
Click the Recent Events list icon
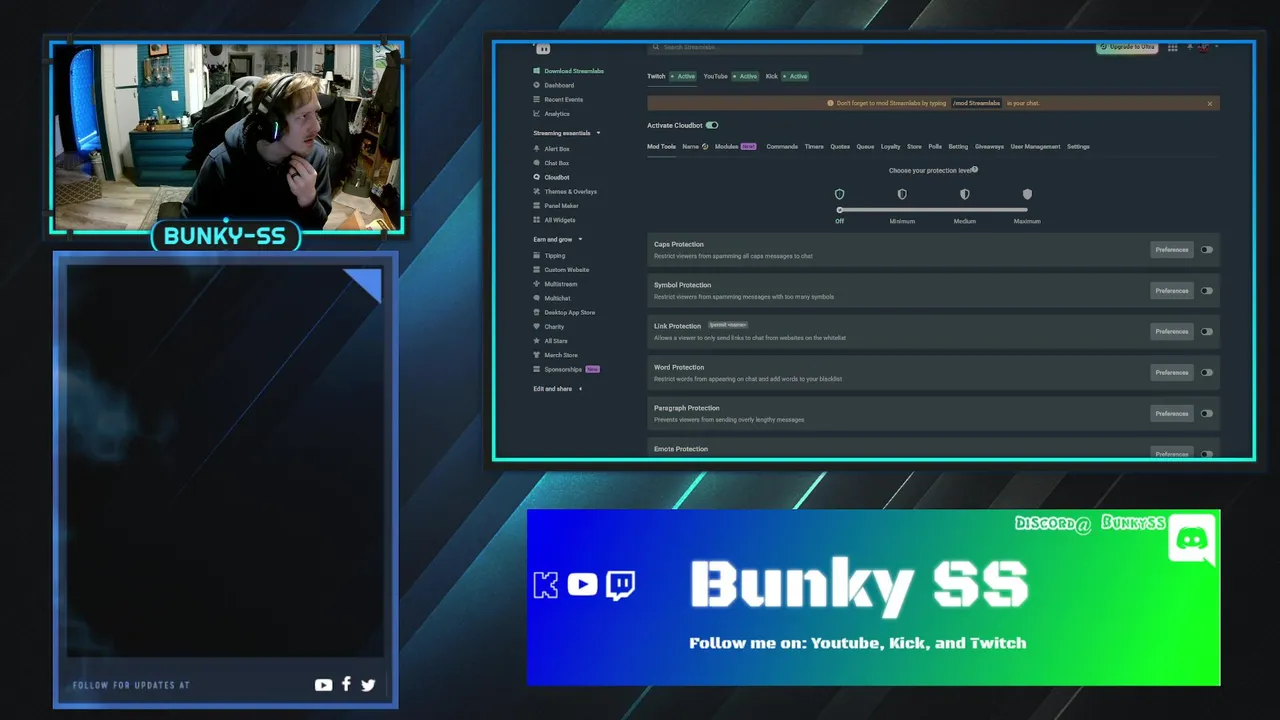[537, 99]
